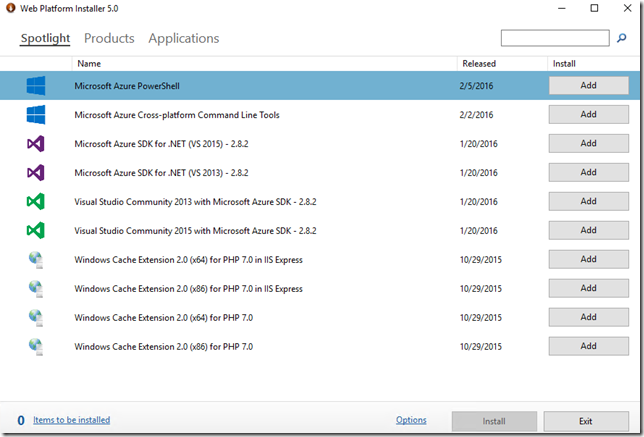Image resolution: width=644 pixels, height=437 pixels.
Task: Open the Products tab
Action: pyautogui.click(x=109, y=38)
